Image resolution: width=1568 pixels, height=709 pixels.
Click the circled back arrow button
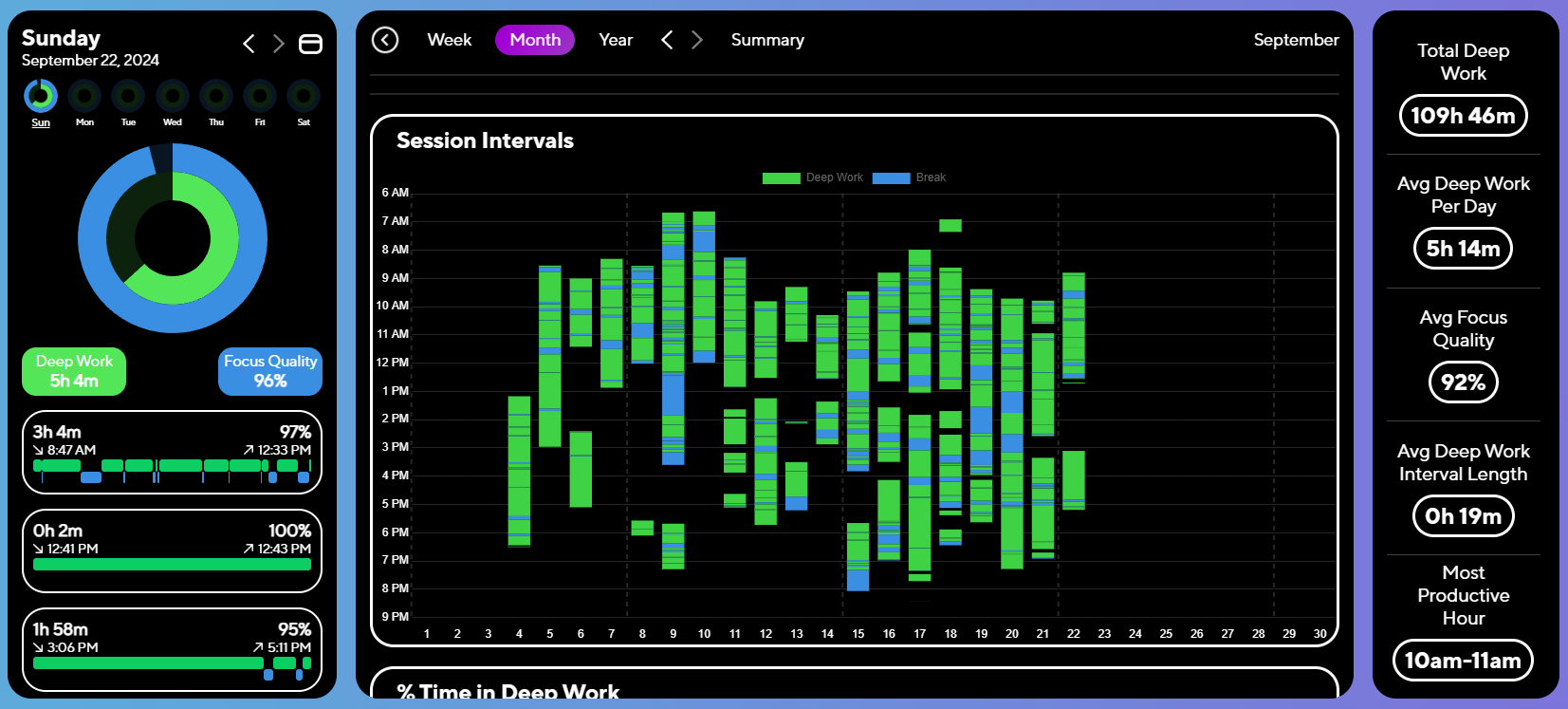coord(385,40)
